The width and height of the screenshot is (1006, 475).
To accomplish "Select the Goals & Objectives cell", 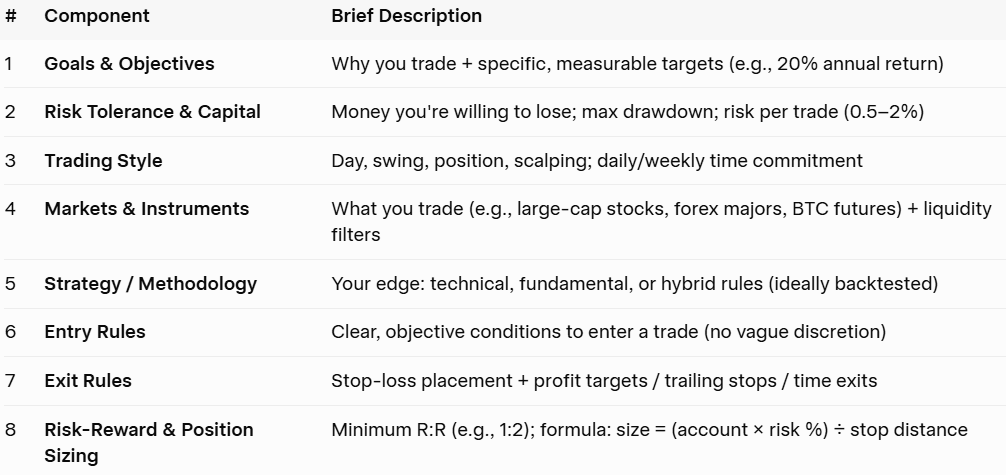I will tap(129, 64).
